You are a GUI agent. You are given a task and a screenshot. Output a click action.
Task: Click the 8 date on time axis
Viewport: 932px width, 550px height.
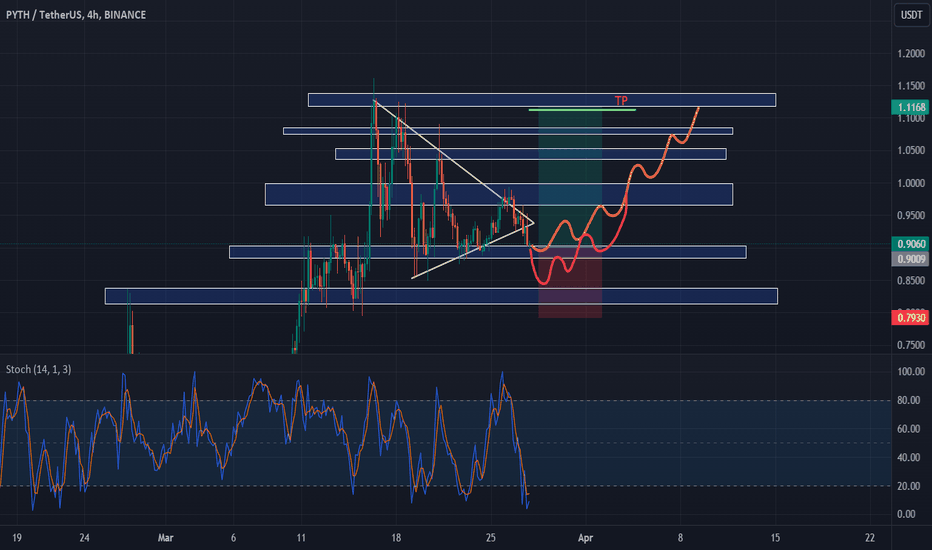680,538
